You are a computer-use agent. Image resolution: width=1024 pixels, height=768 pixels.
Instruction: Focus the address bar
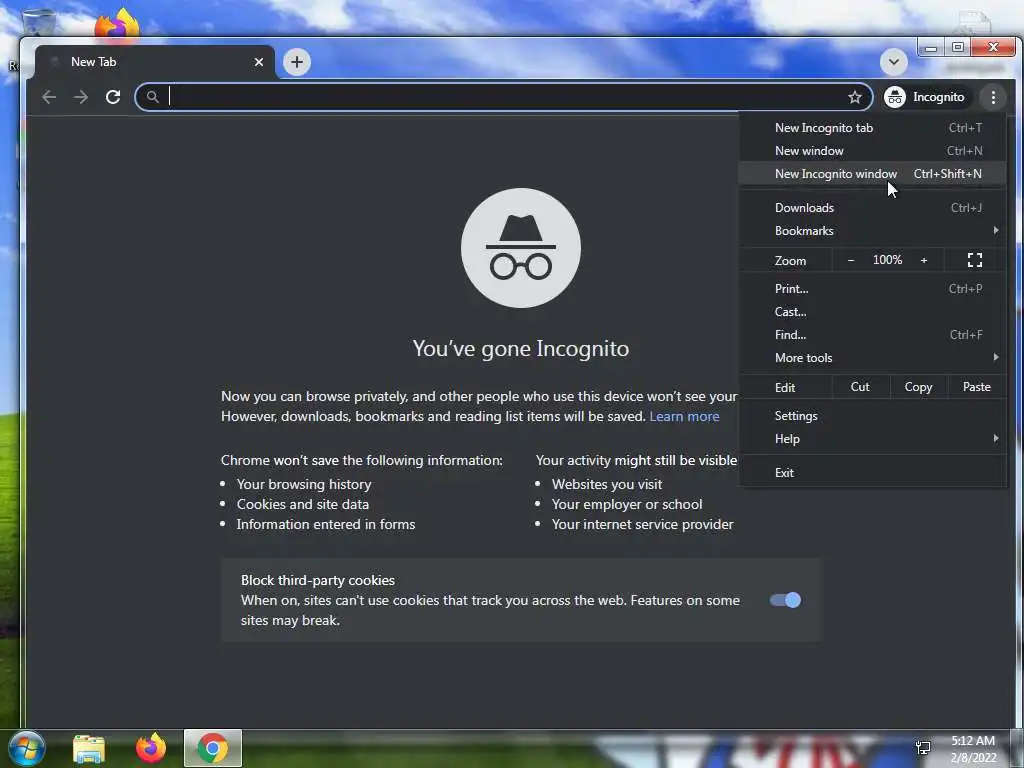(x=503, y=97)
